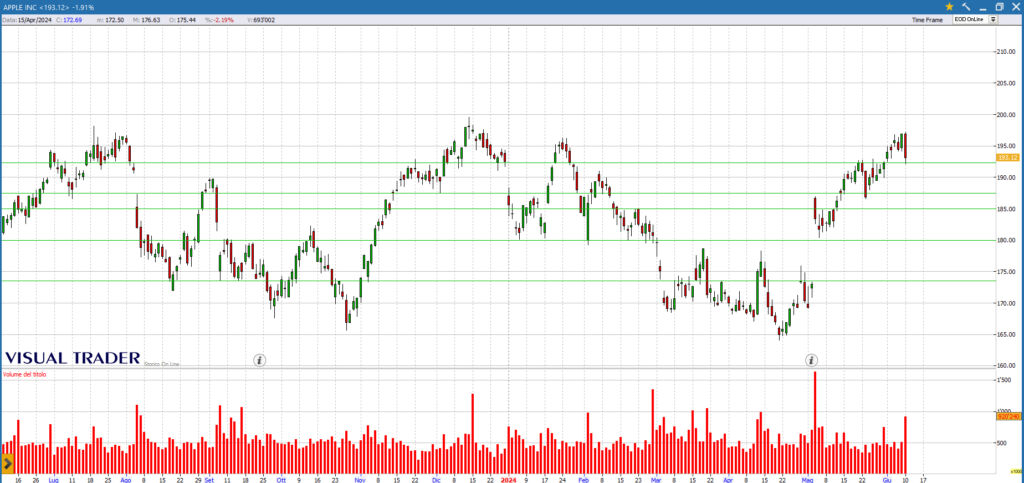The width and height of the screenshot is (1024, 483).
Task: Click the close value 172.69
Action: click(x=71, y=20)
